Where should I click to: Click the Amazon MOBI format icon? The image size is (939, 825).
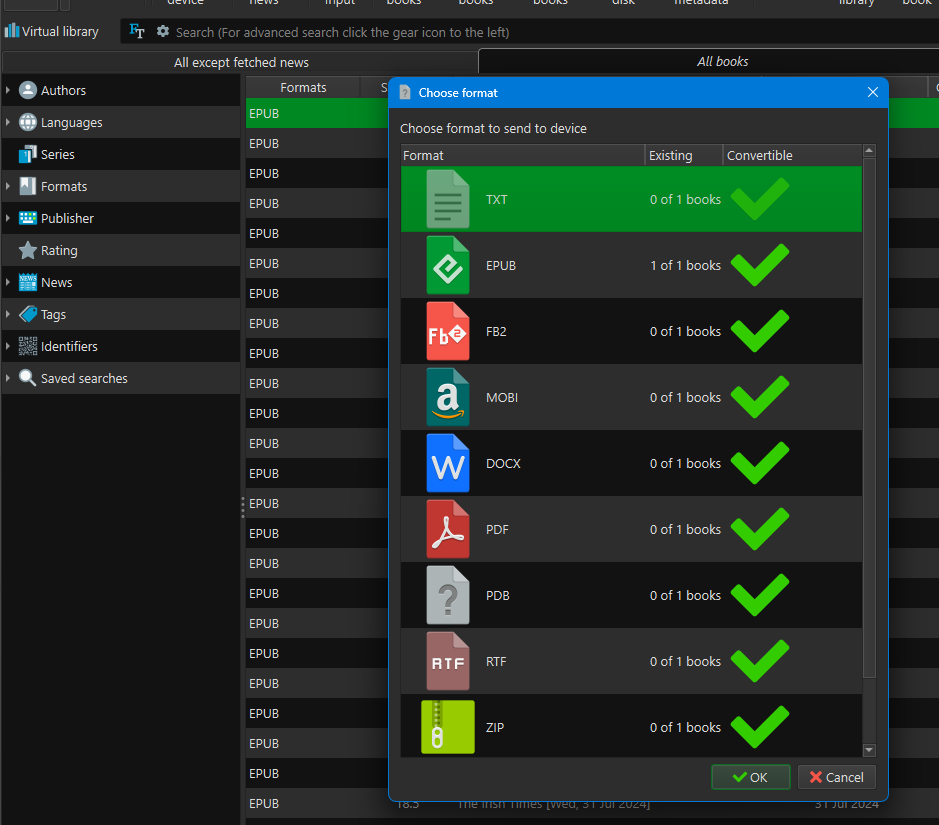pyautogui.click(x=447, y=397)
